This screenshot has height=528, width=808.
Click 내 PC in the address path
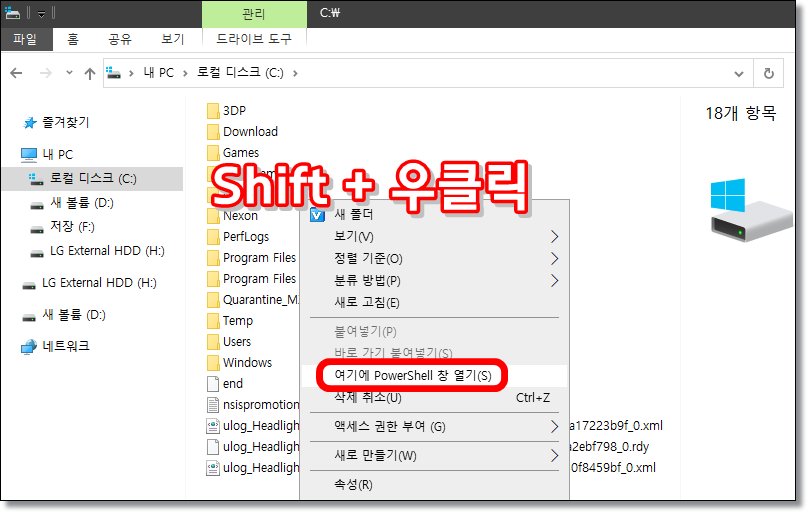click(159, 73)
